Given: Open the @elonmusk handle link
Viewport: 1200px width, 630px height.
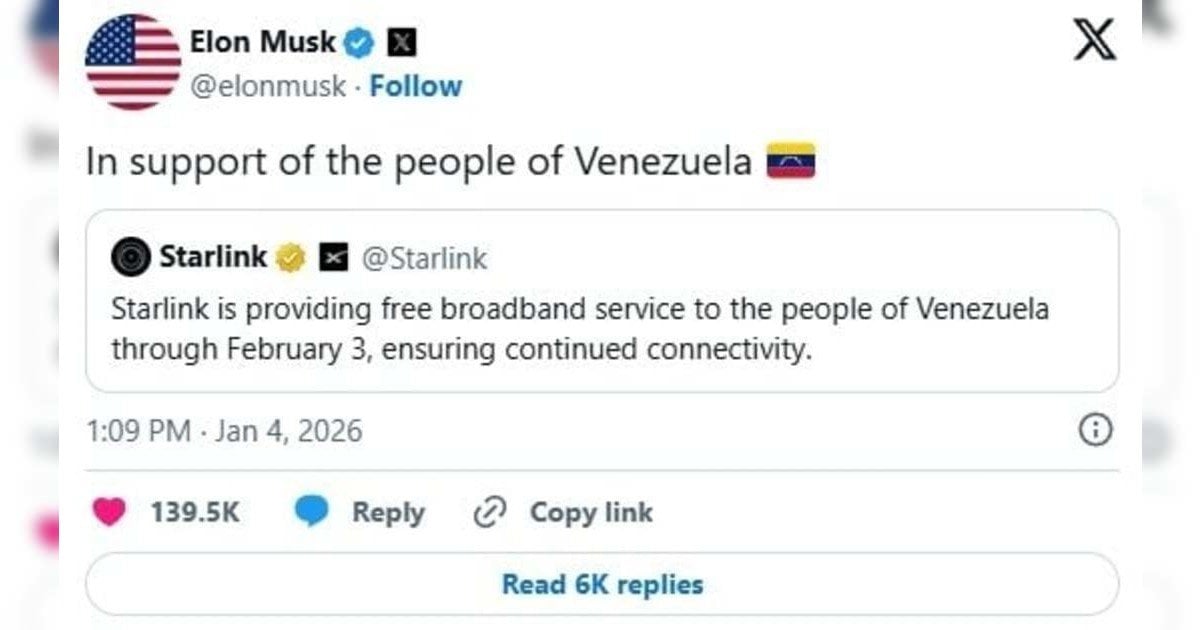Looking at the screenshot, I should [268, 86].
